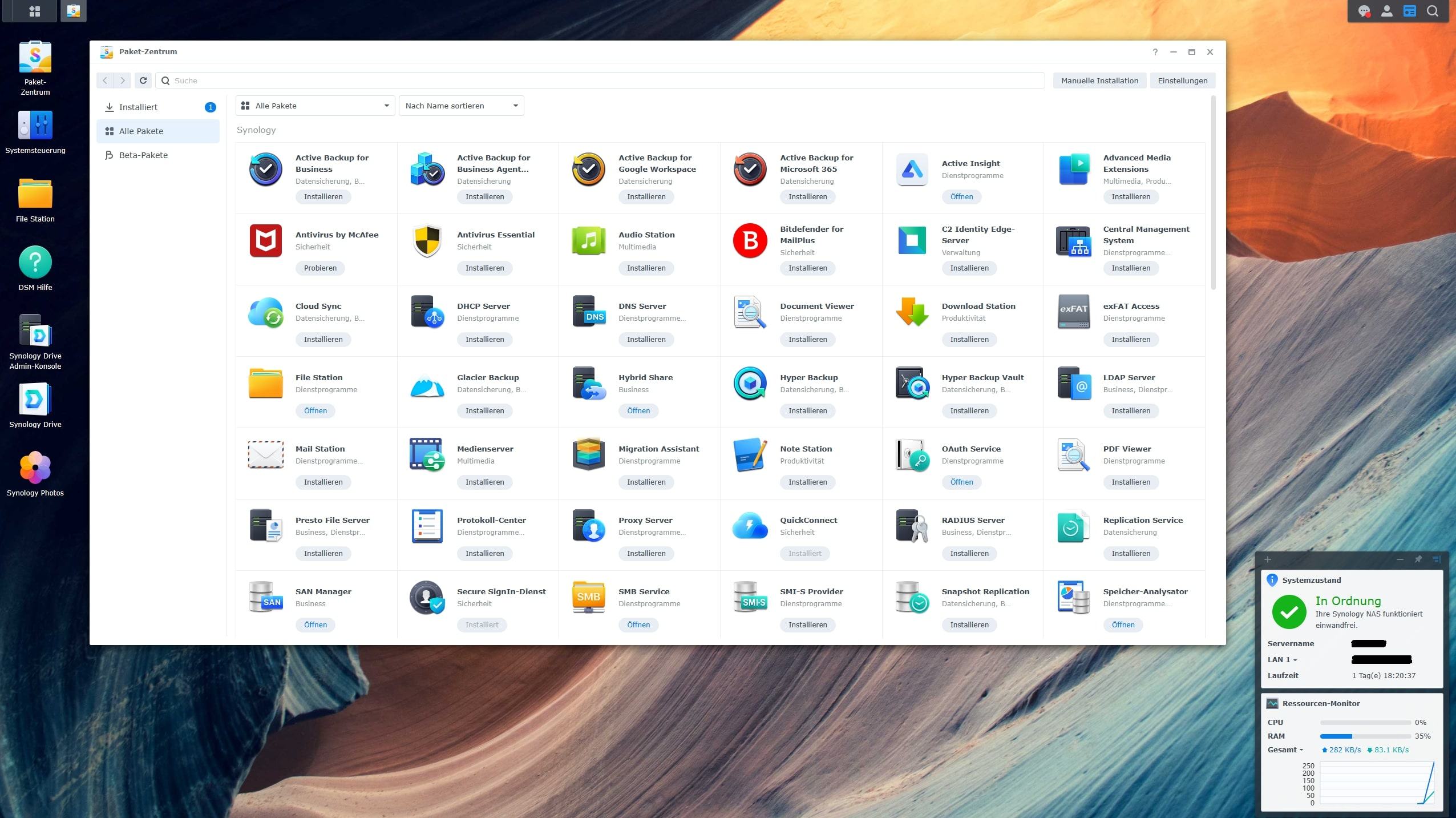Open Synology Drive Admin-Konsole shortcut
Viewport: 1456px width, 818px height.
[35, 342]
